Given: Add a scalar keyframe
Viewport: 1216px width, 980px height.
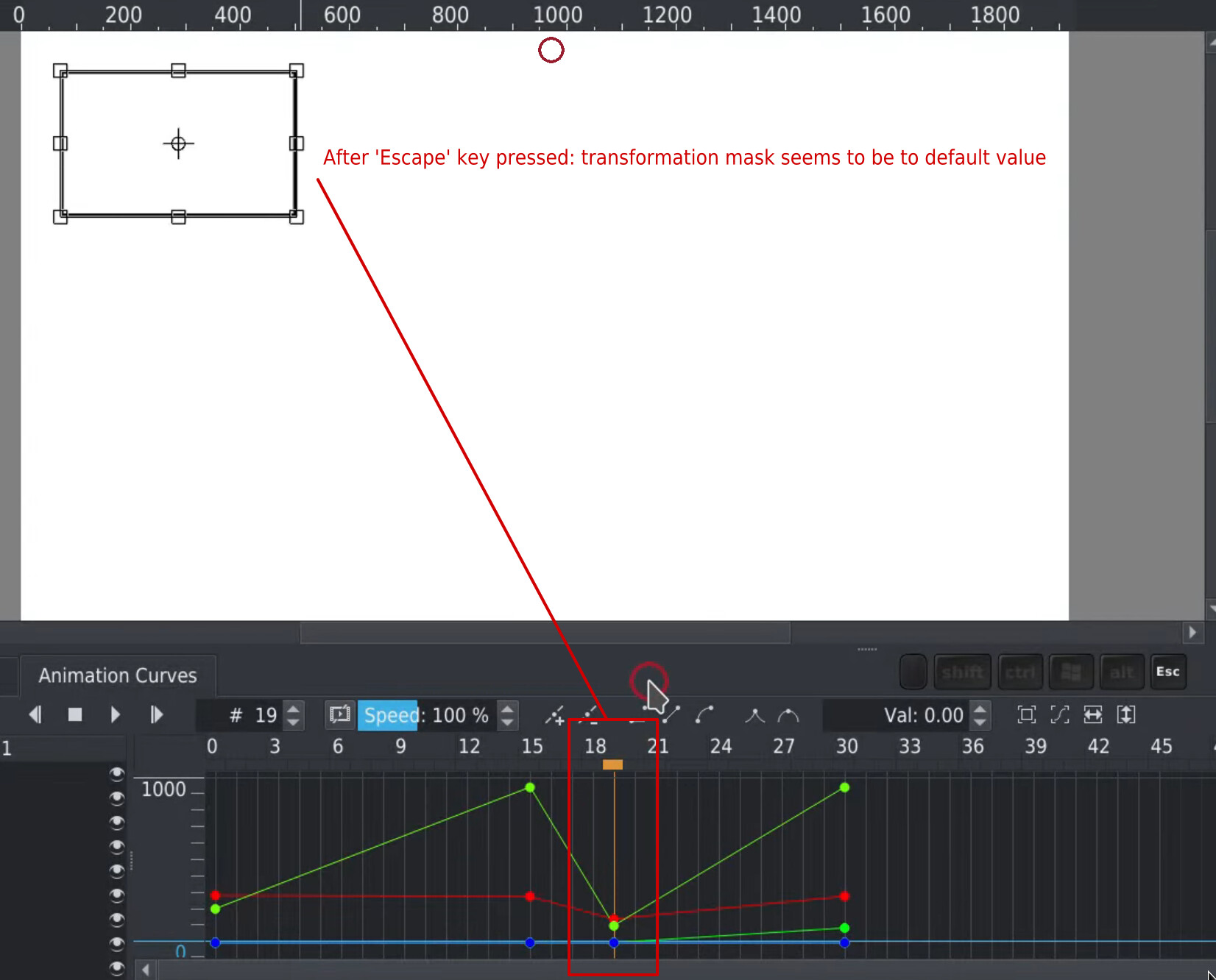Looking at the screenshot, I should click(555, 714).
